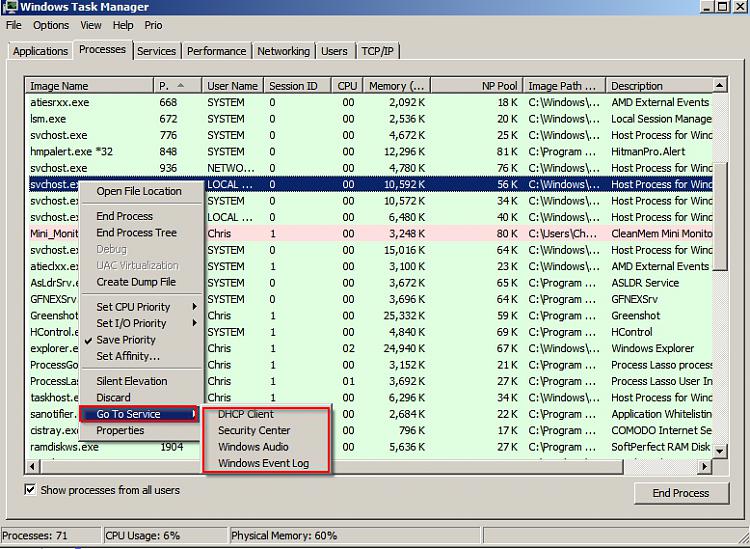750x549 pixels.
Task: Sort by Description column header
Action: [x=659, y=86]
